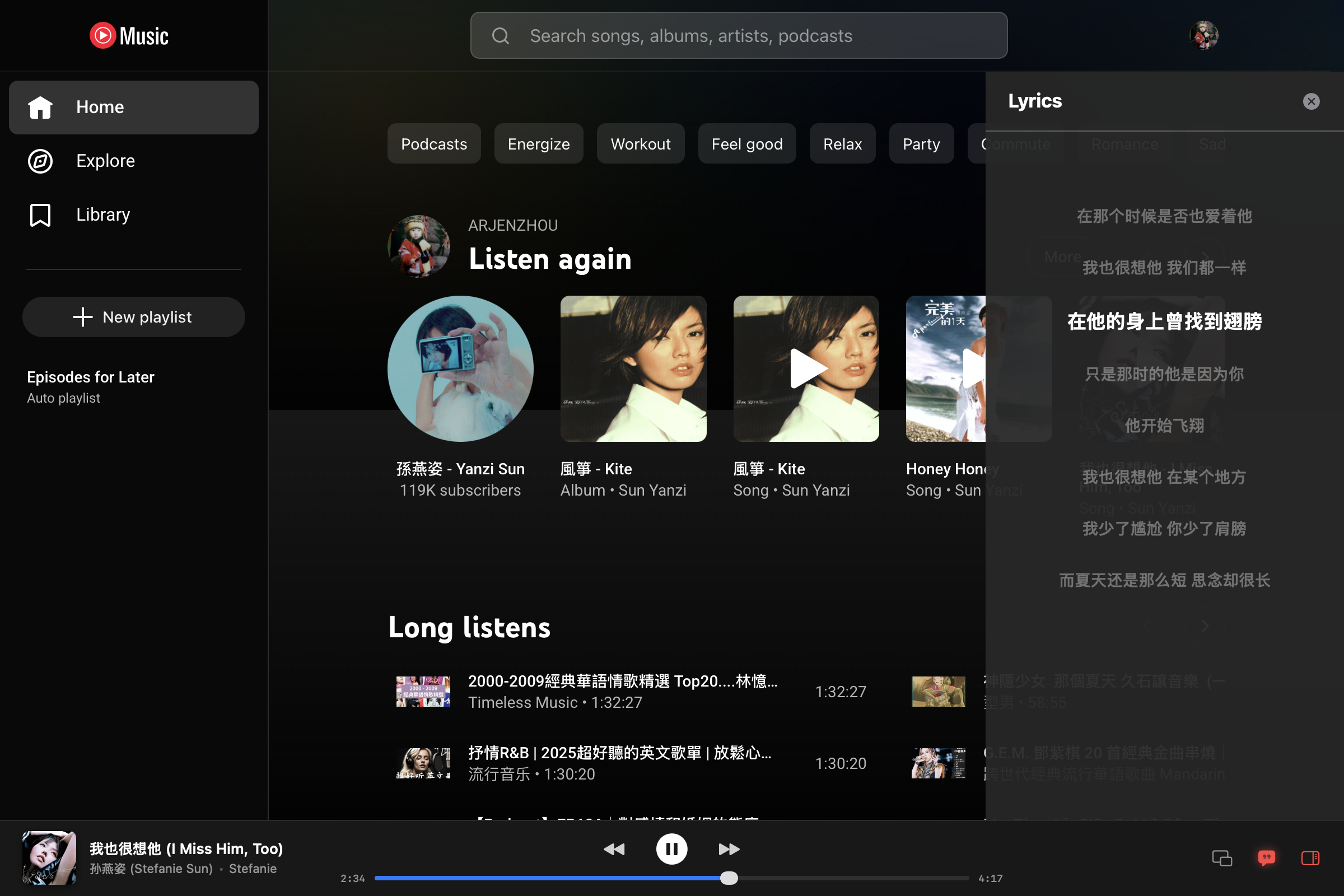Select the Energize chip
Image resolution: width=1344 pixels, height=896 pixels.
coord(539,143)
